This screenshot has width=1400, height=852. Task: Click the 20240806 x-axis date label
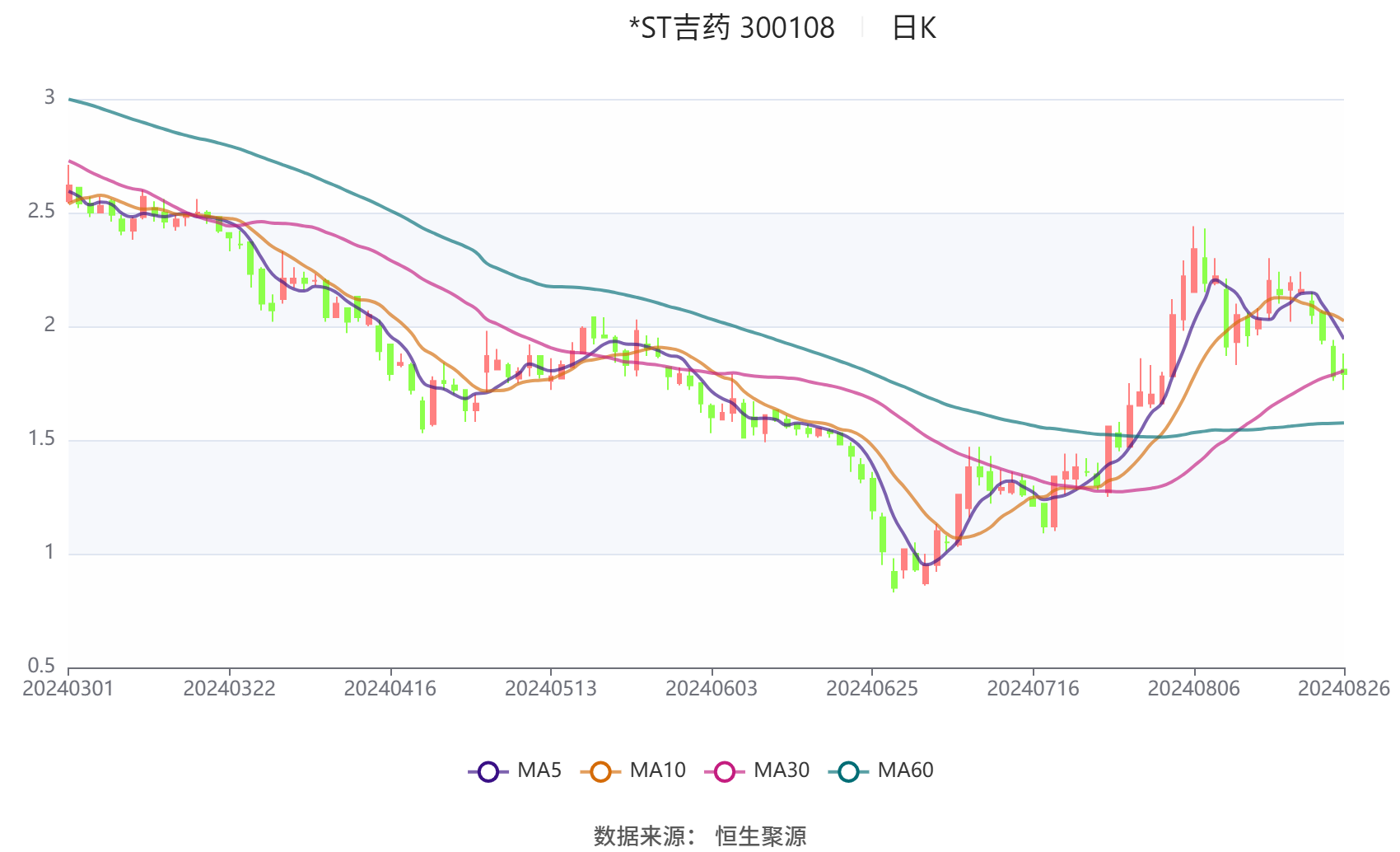coord(1193,689)
